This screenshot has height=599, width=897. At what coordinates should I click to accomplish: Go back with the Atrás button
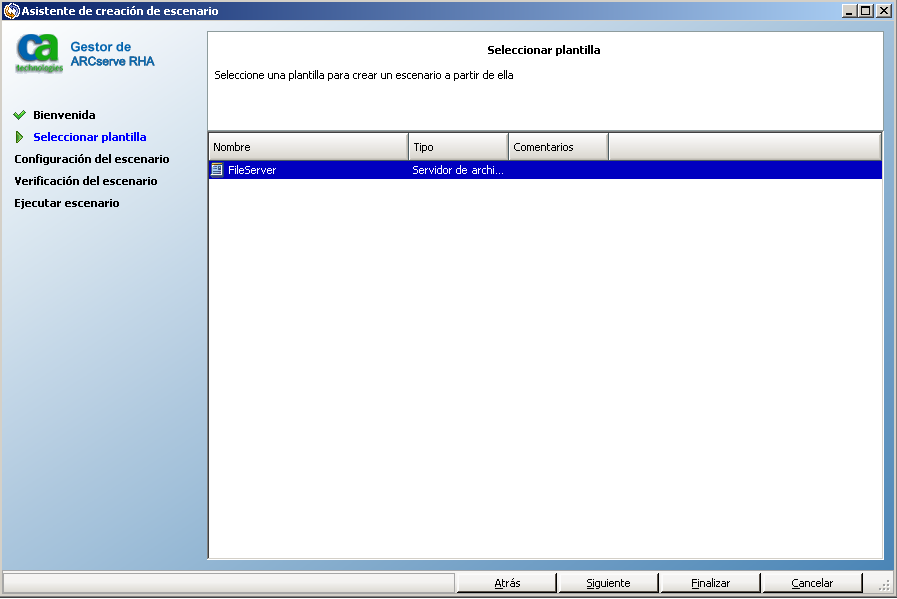click(x=507, y=583)
